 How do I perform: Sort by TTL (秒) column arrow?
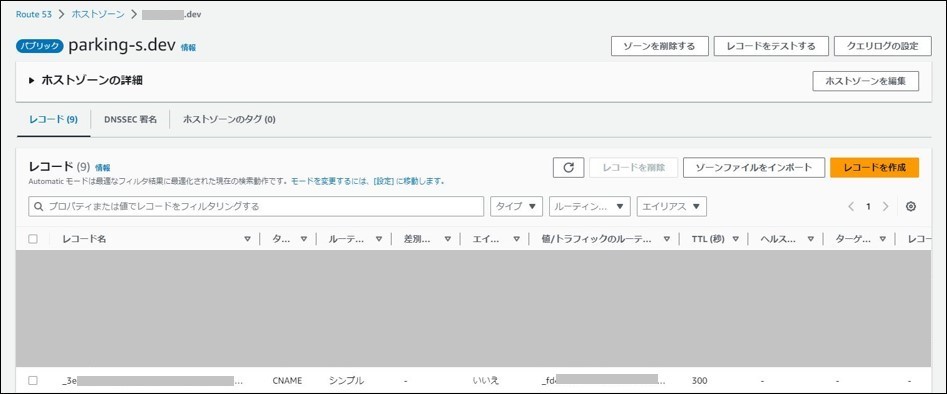click(x=736, y=239)
